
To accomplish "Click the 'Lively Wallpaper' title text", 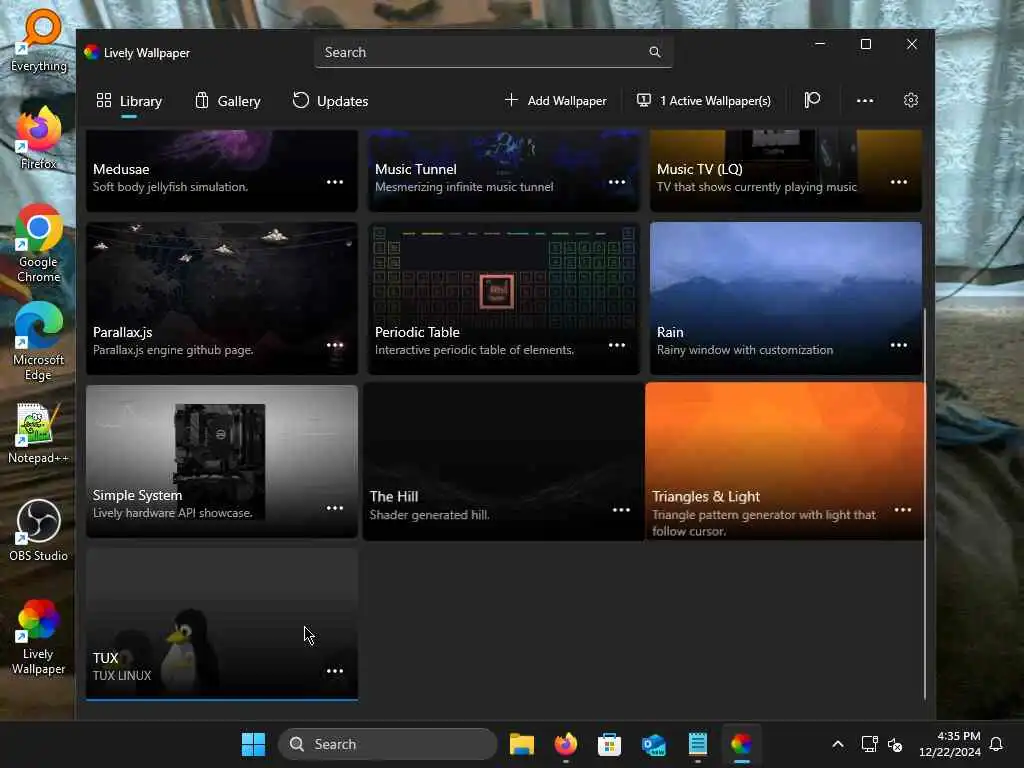I will click(x=147, y=53).
